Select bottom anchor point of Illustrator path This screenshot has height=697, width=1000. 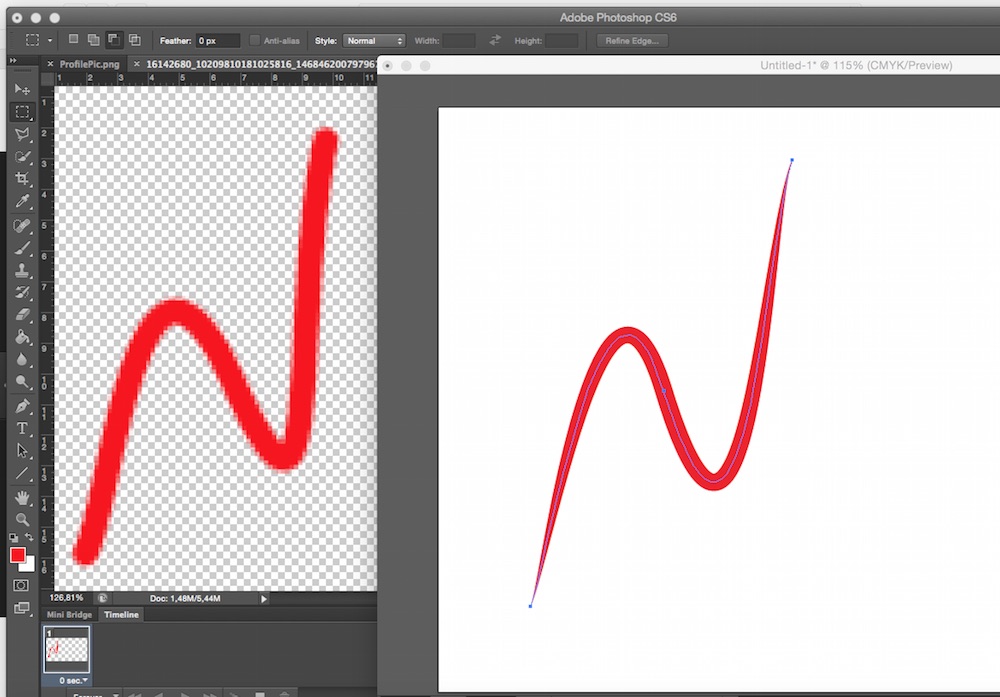[530, 606]
